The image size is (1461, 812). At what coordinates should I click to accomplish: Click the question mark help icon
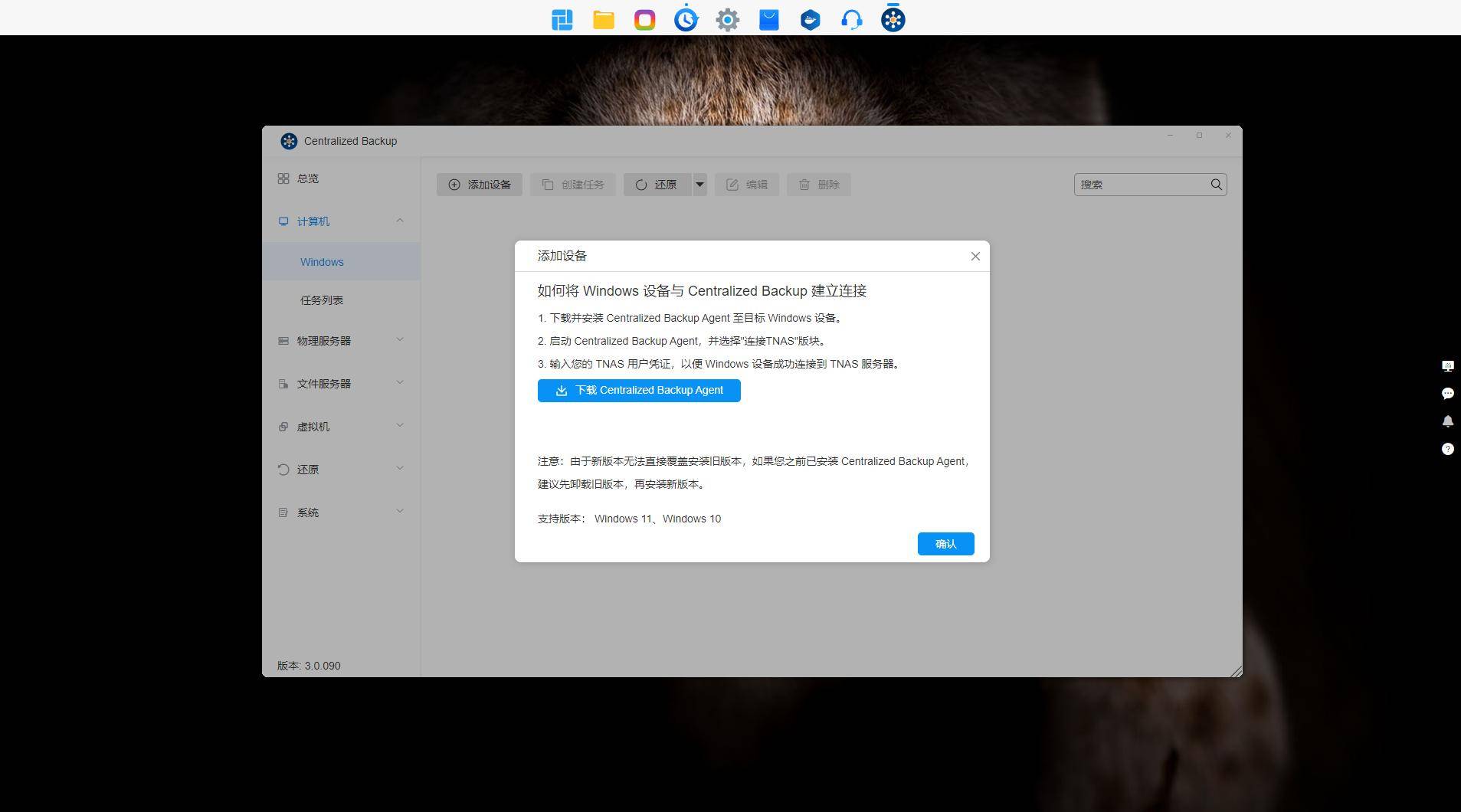[x=1447, y=449]
